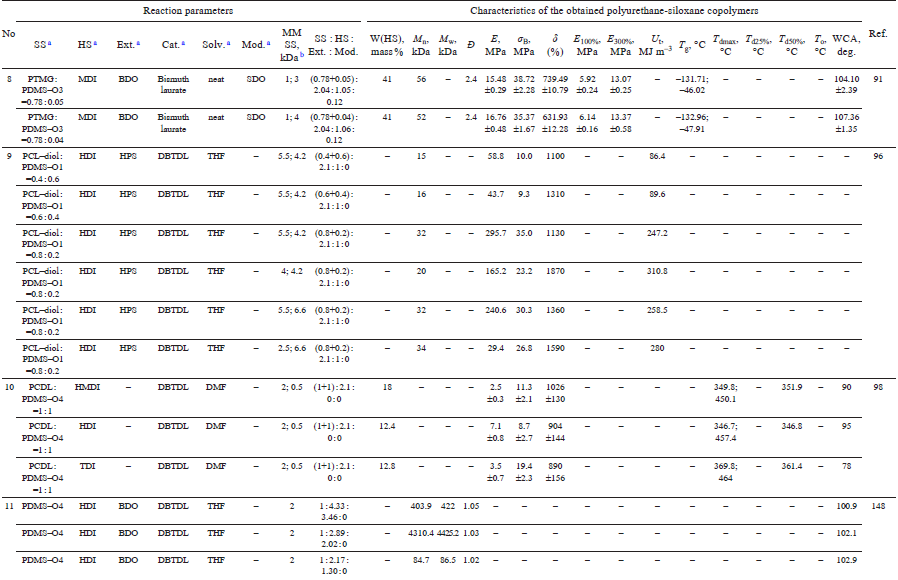Select the 'PTMG: PDMS–O3 −0.78:0.05' cell
The height and width of the screenshot is (580, 898).
point(42,90)
